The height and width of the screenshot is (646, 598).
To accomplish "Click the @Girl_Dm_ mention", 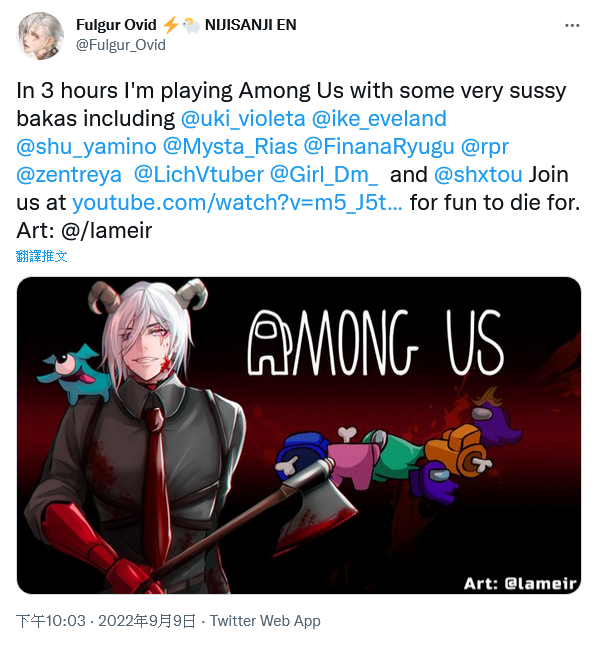I will click(x=324, y=175).
